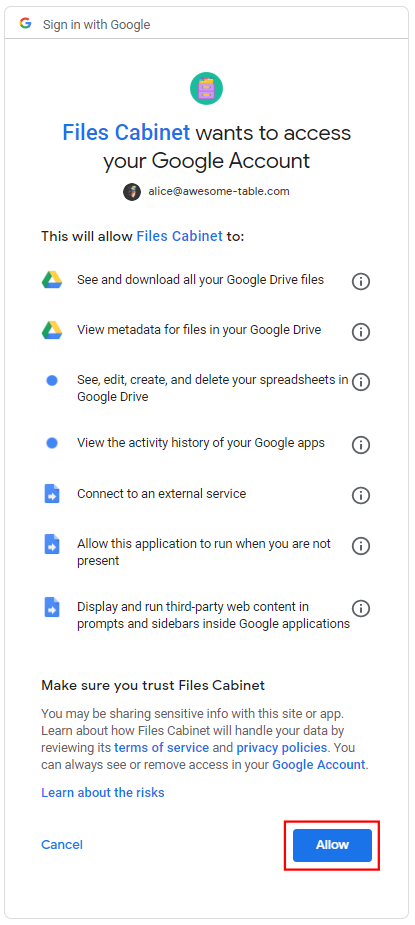Screen dimensions: 415x925
Task: Cancel the sign-in request
Action: coord(62,845)
